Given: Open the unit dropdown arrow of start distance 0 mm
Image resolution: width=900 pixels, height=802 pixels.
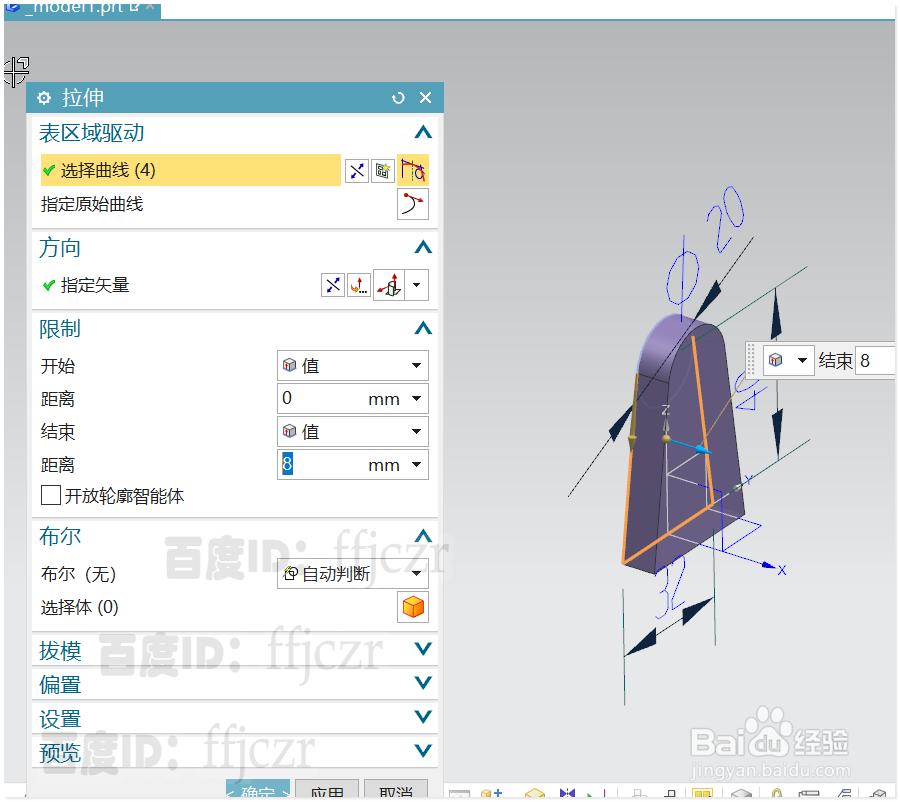Looking at the screenshot, I should pos(417,398).
